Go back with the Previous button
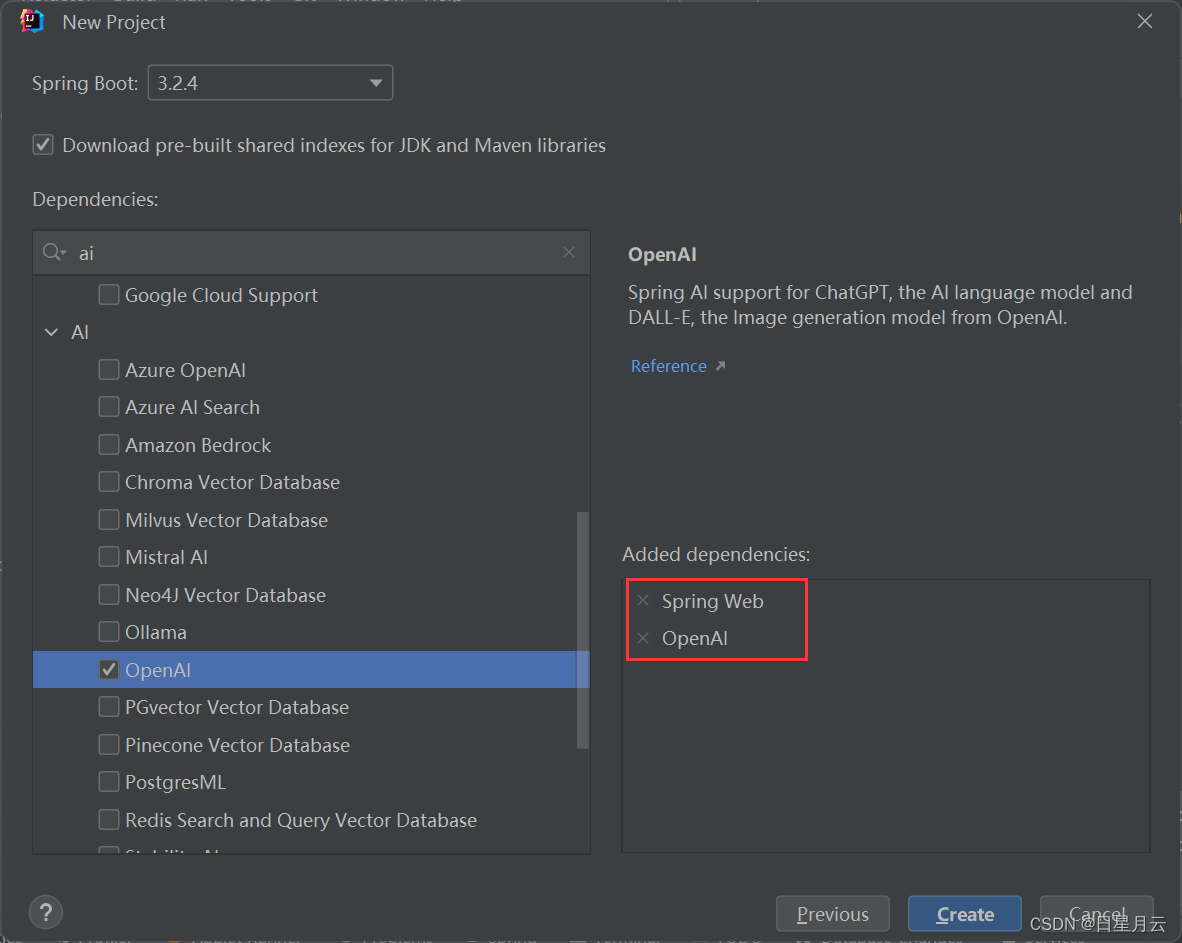The width and height of the screenshot is (1182, 943). tap(832, 914)
